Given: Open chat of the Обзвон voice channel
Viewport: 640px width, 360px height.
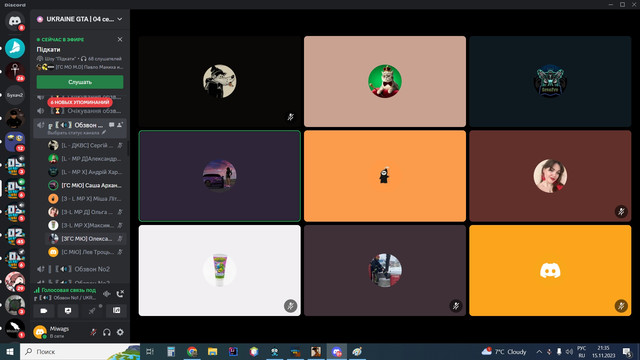Looking at the screenshot, I should (x=111, y=125).
